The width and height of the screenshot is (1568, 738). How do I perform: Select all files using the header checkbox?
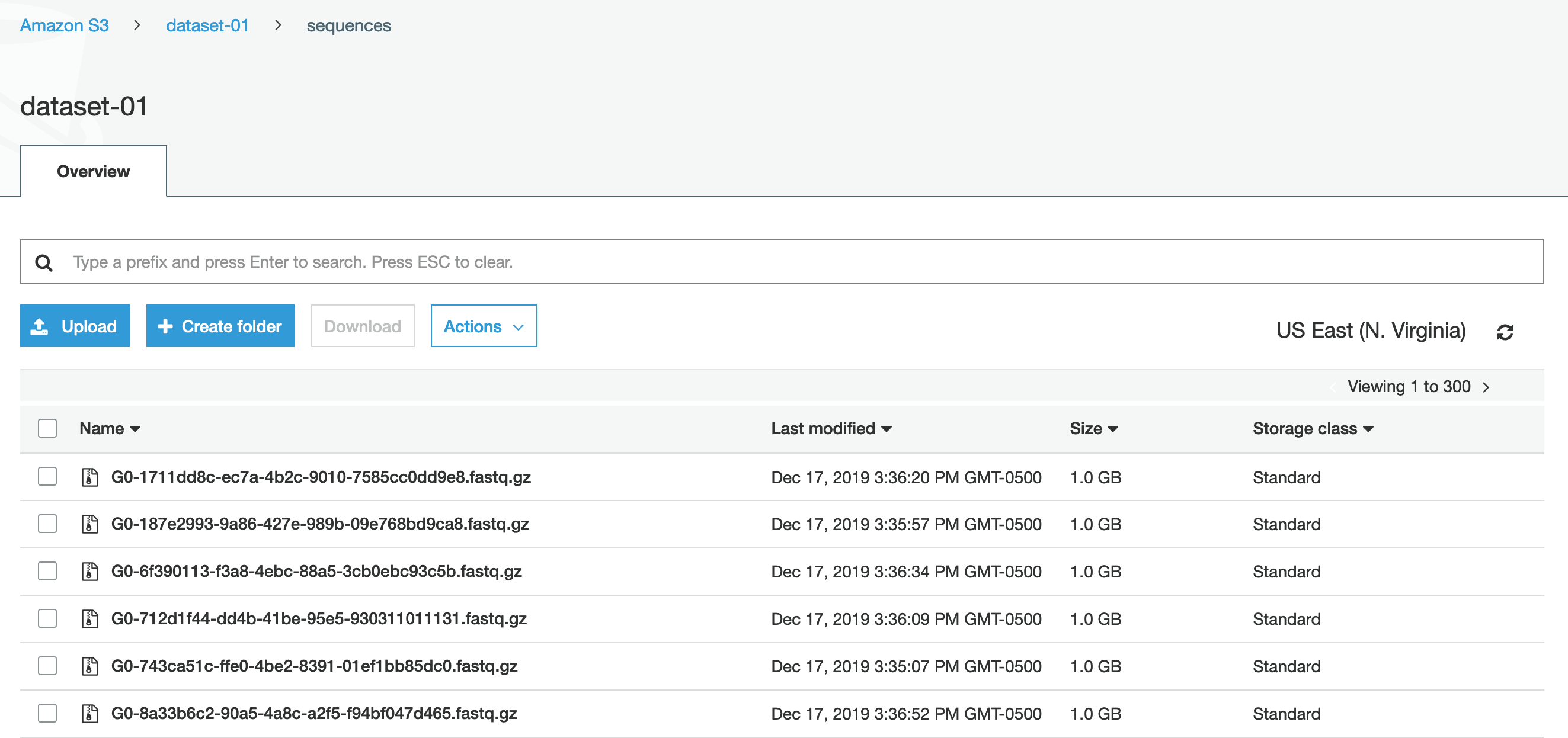[47, 428]
